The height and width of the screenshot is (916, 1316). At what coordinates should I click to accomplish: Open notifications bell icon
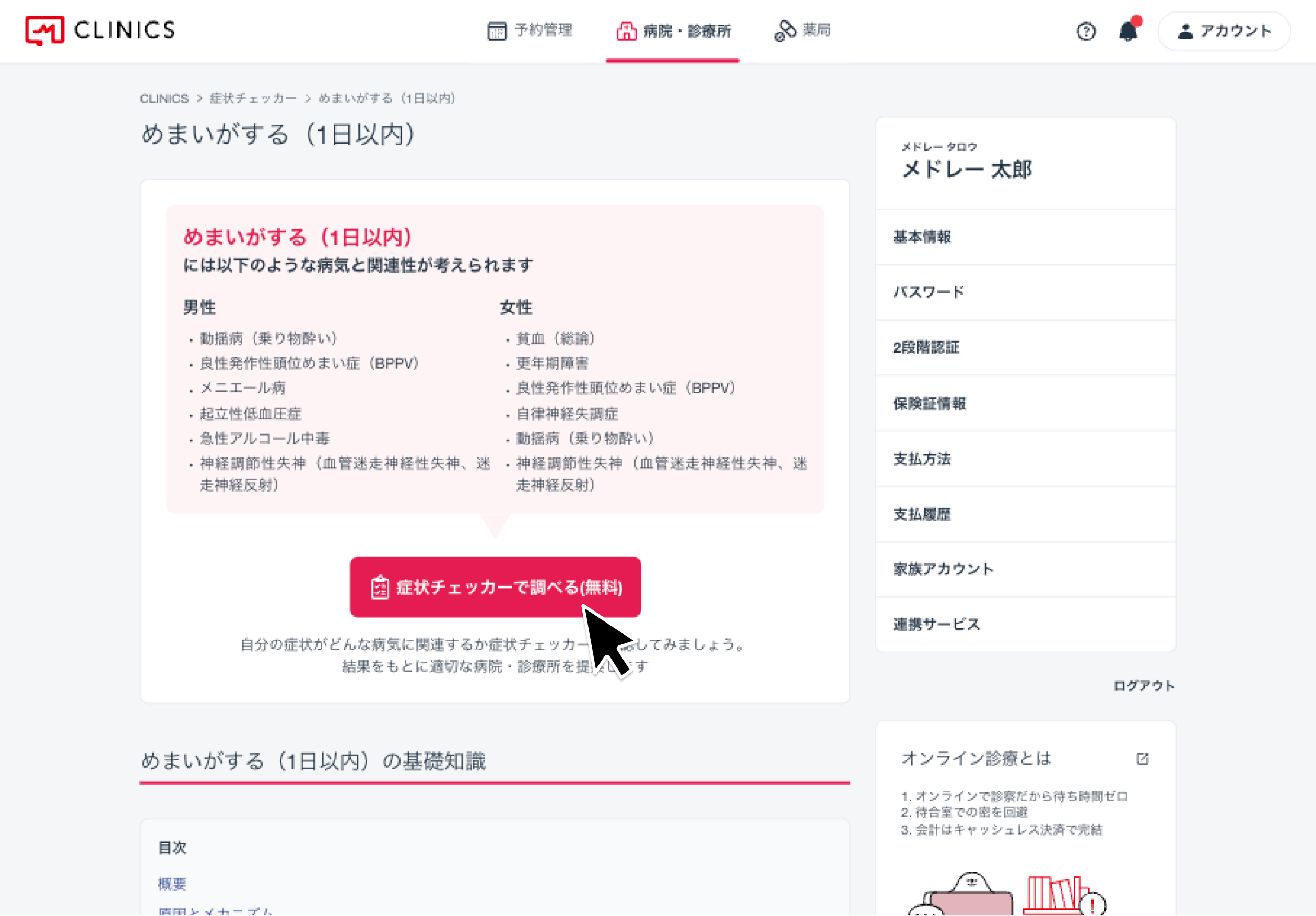coord(1129,30)
